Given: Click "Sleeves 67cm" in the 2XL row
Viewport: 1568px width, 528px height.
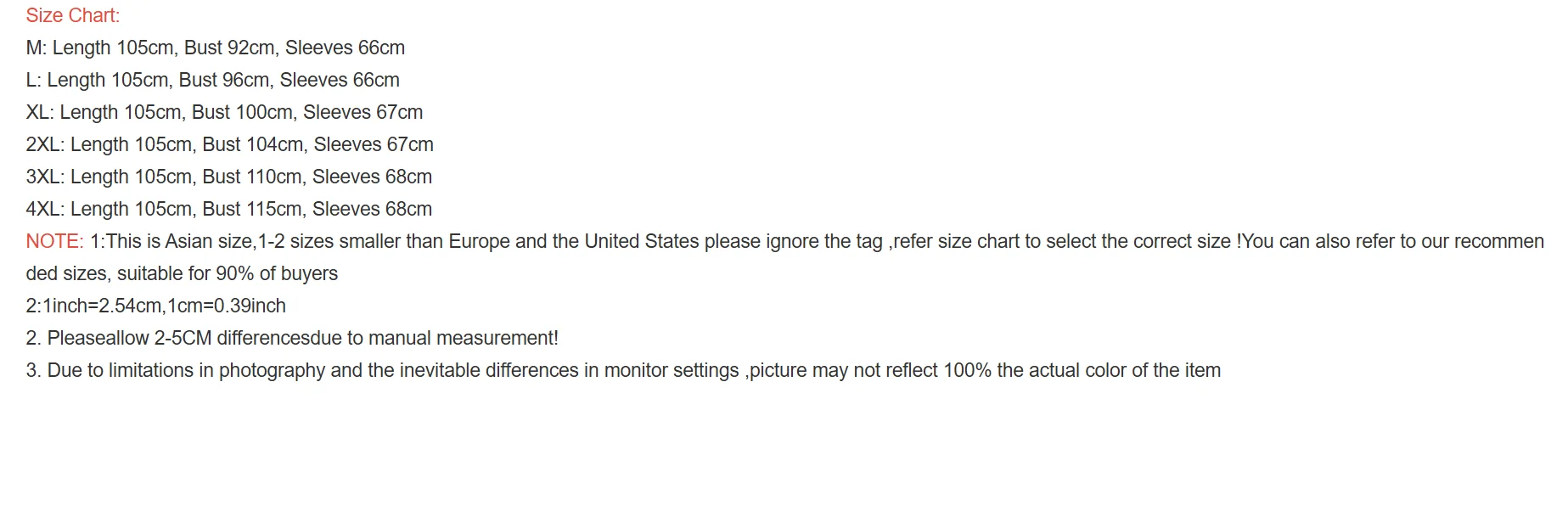Looking at the screenshot, I should click(x=374, y=144).
